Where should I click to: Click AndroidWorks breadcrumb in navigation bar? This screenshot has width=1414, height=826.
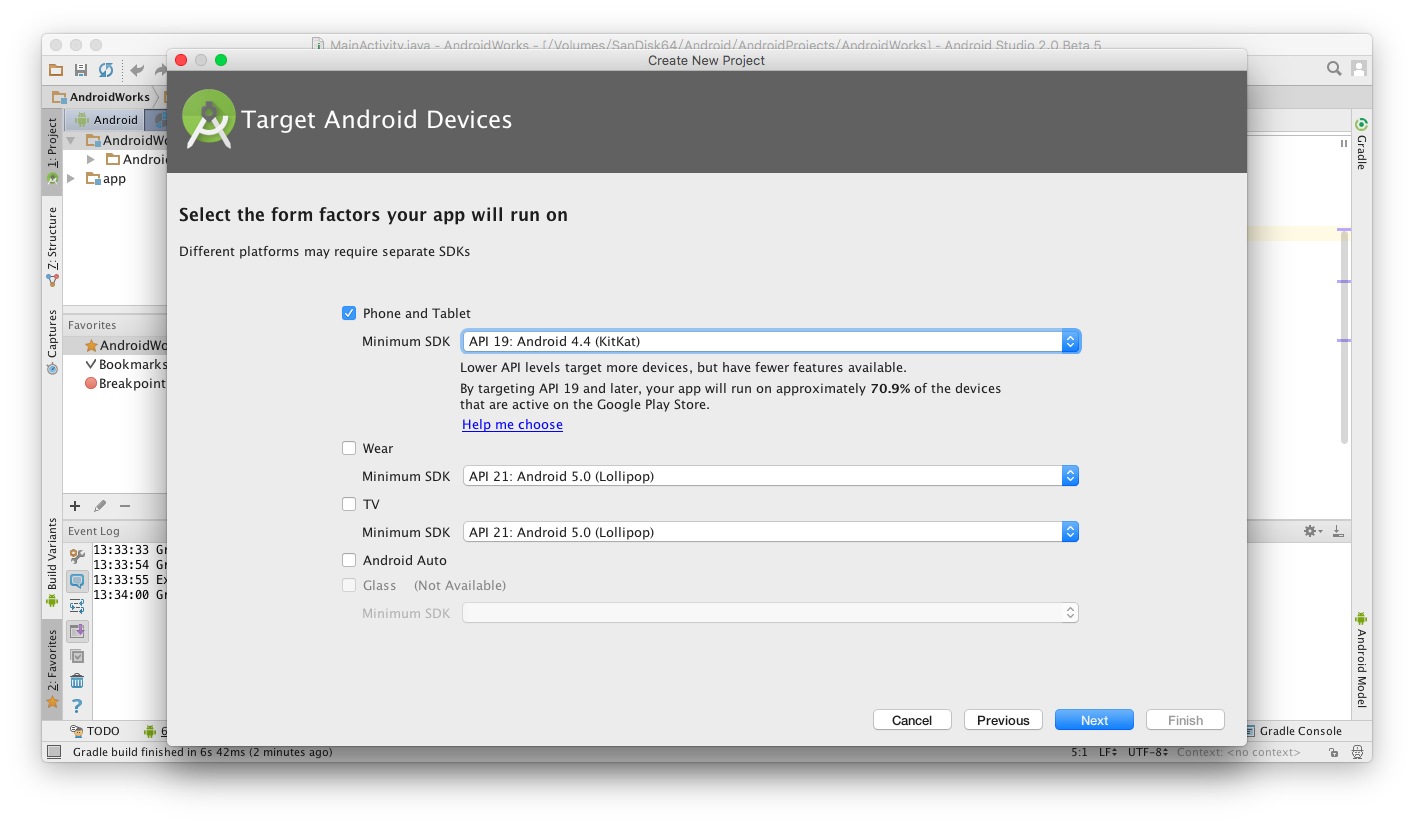pos(101,97)
